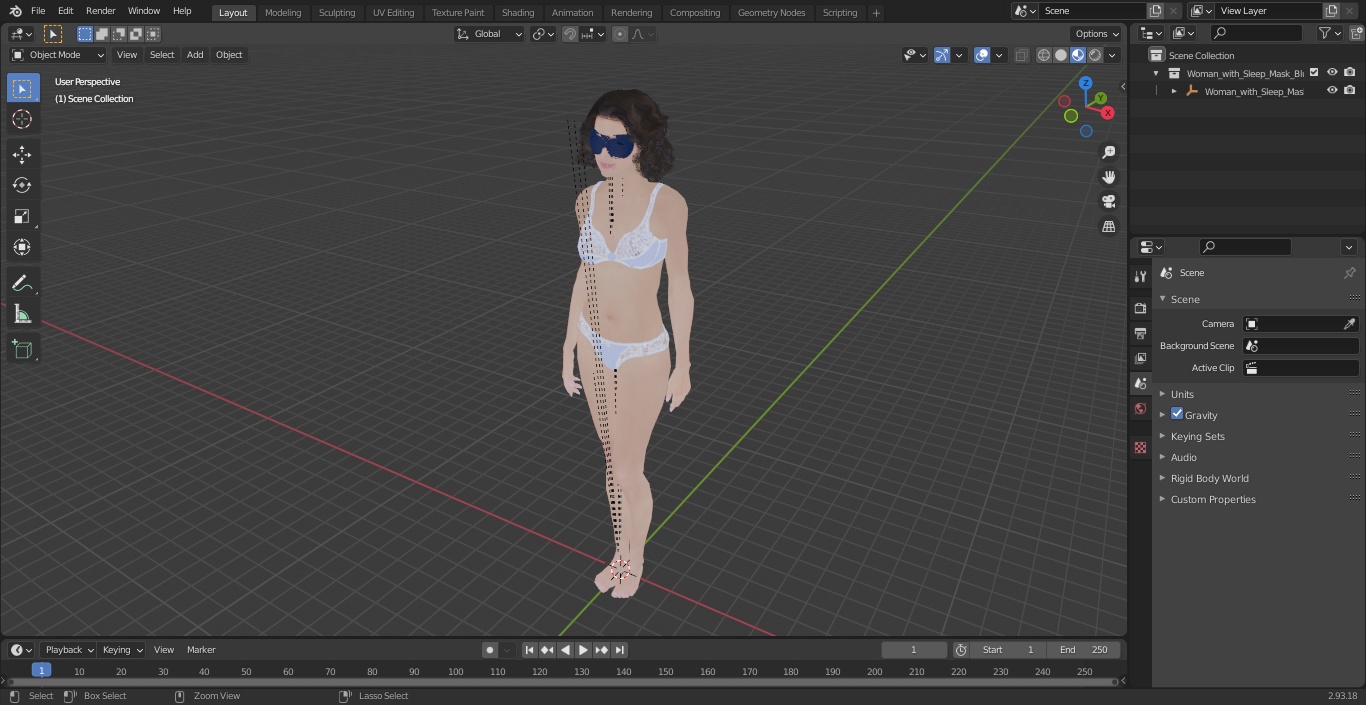Switch to the Sculpting workspace tab
Screen dimensions: 1366x705
tap(337, 13)
